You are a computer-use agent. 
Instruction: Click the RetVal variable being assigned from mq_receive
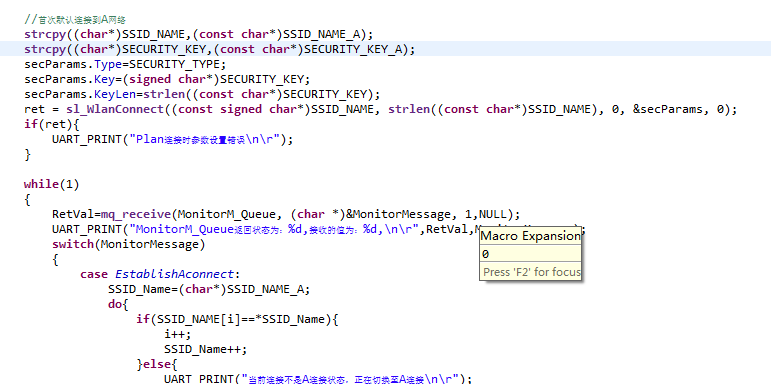[x=73, y=214]
